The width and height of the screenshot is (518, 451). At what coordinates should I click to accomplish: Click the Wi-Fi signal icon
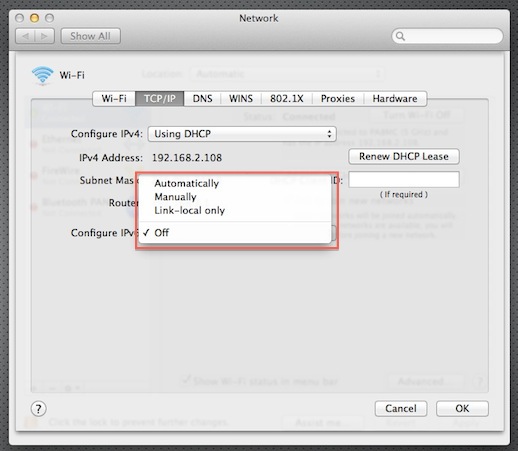(x=42, y=75)
